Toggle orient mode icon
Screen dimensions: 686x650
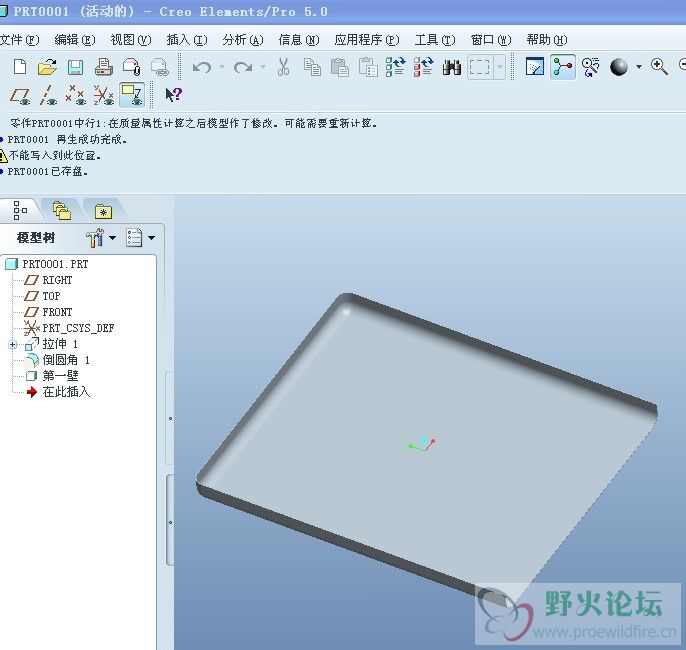[x=591, y=67]
